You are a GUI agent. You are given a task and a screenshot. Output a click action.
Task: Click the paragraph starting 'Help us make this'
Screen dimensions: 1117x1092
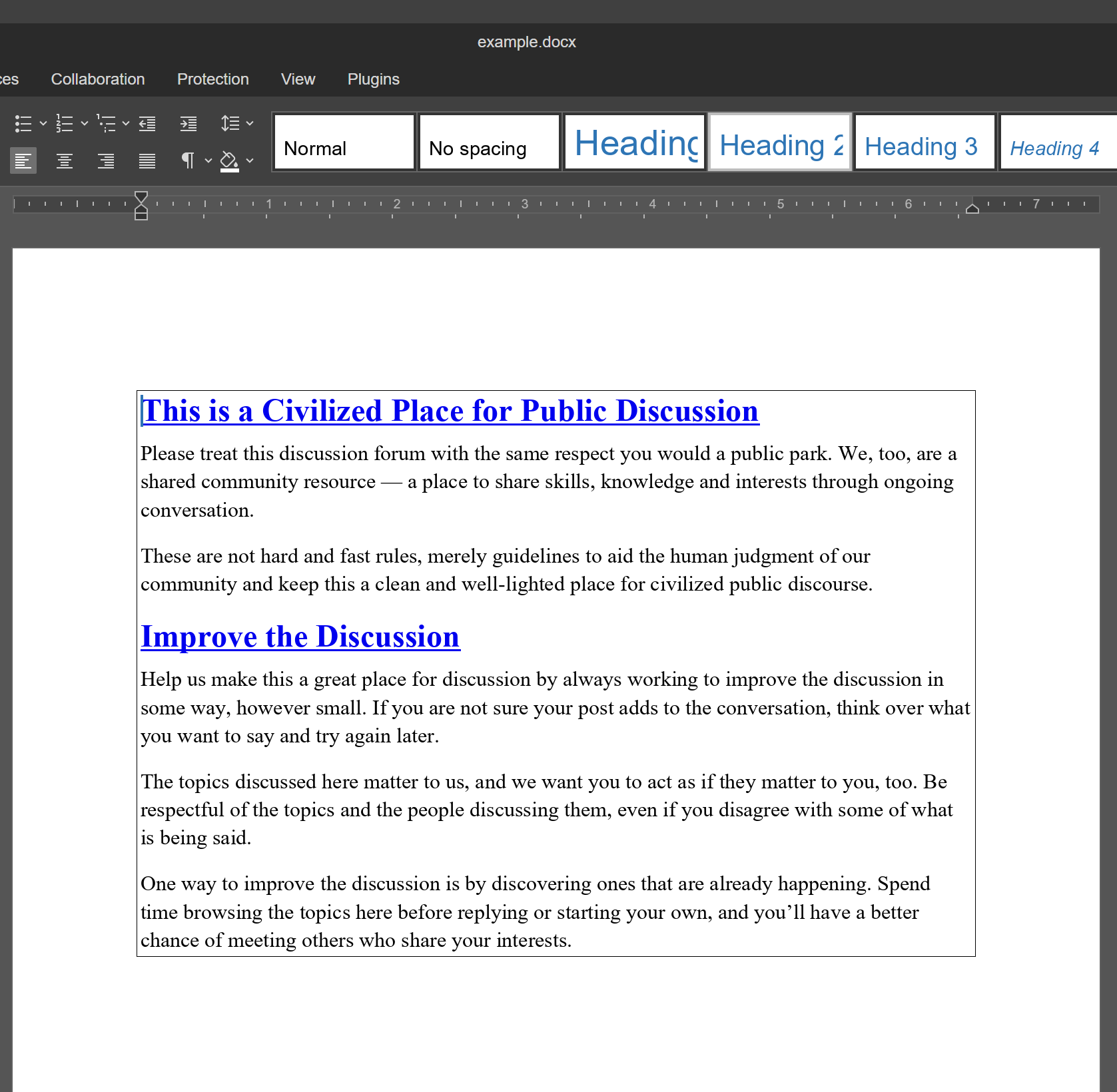point(556,707)
